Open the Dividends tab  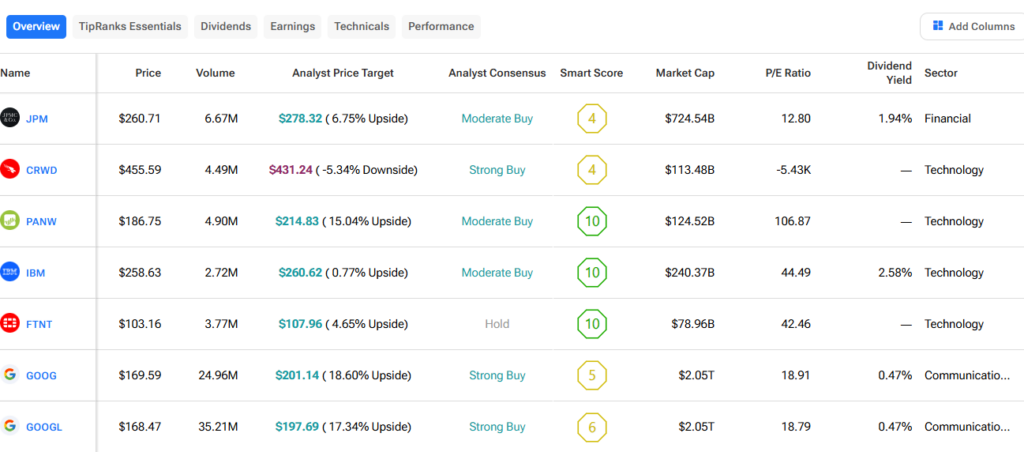click(225, 26)
